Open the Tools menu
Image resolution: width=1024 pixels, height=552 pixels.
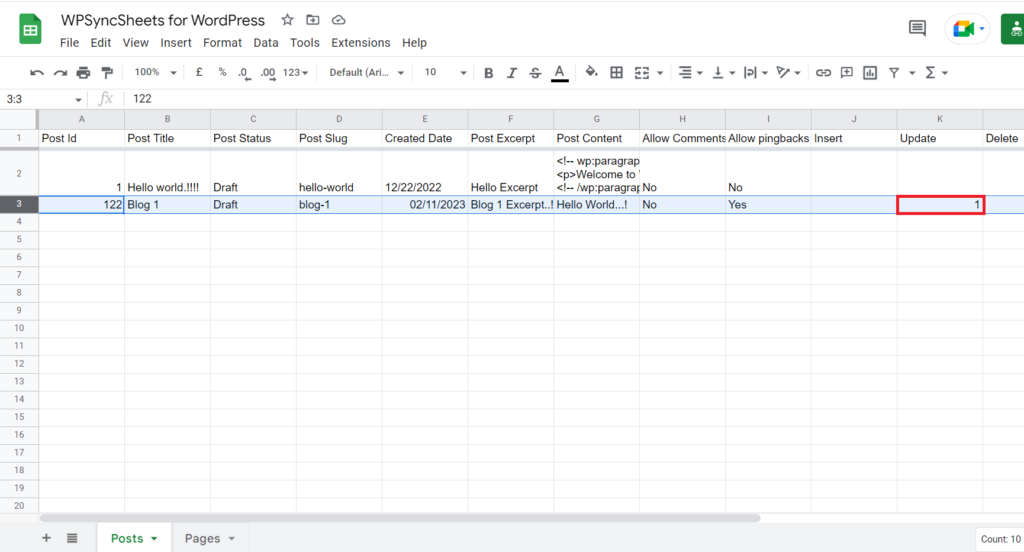305,42
